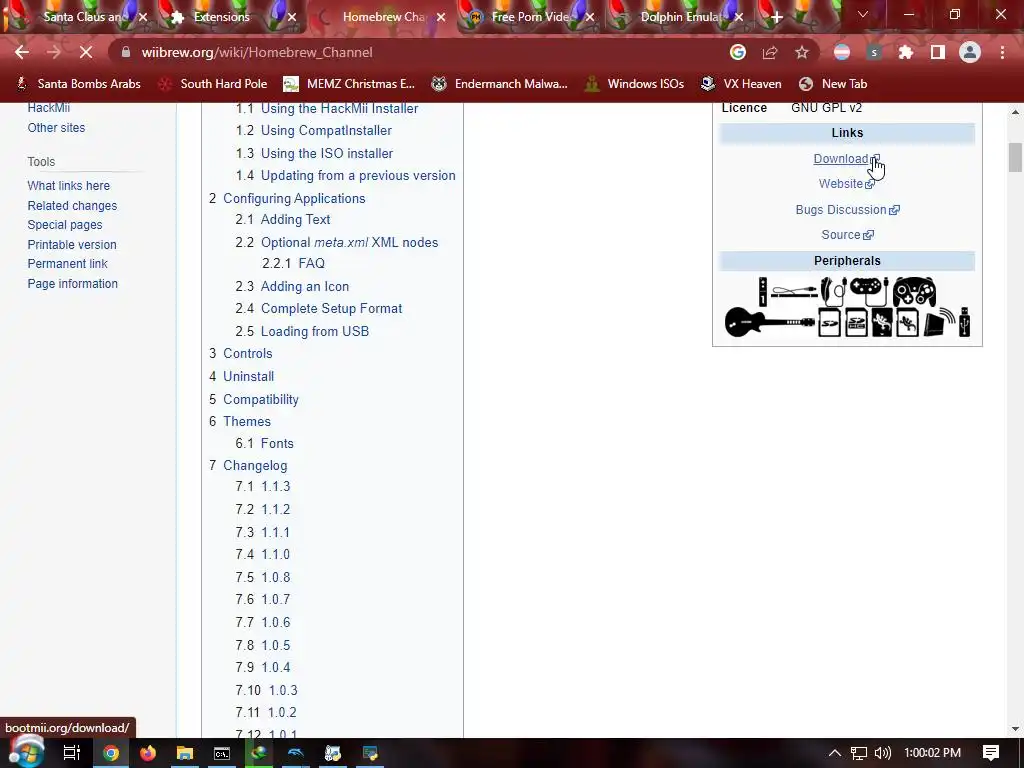
Task: Click the Google icon in the address bar
Action: coord(738,52)
